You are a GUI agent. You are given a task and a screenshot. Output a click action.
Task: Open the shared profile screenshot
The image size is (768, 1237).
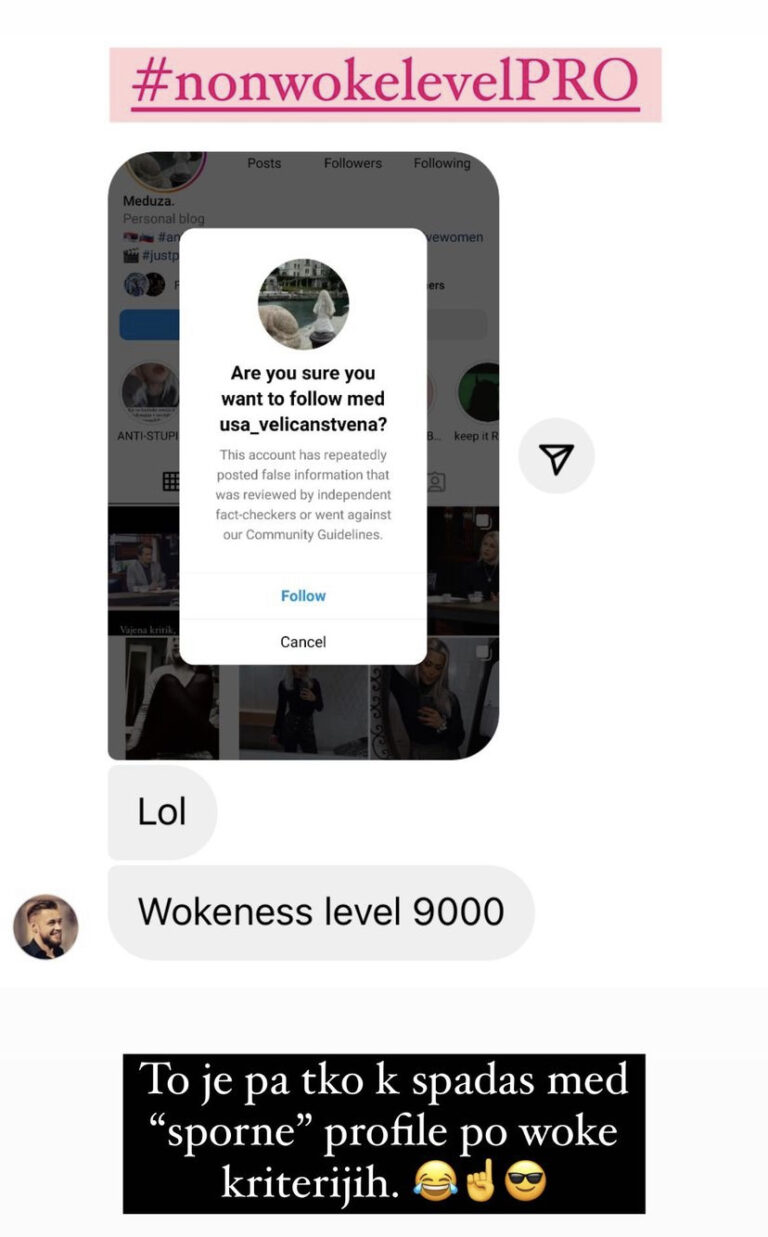pos(303,455)
